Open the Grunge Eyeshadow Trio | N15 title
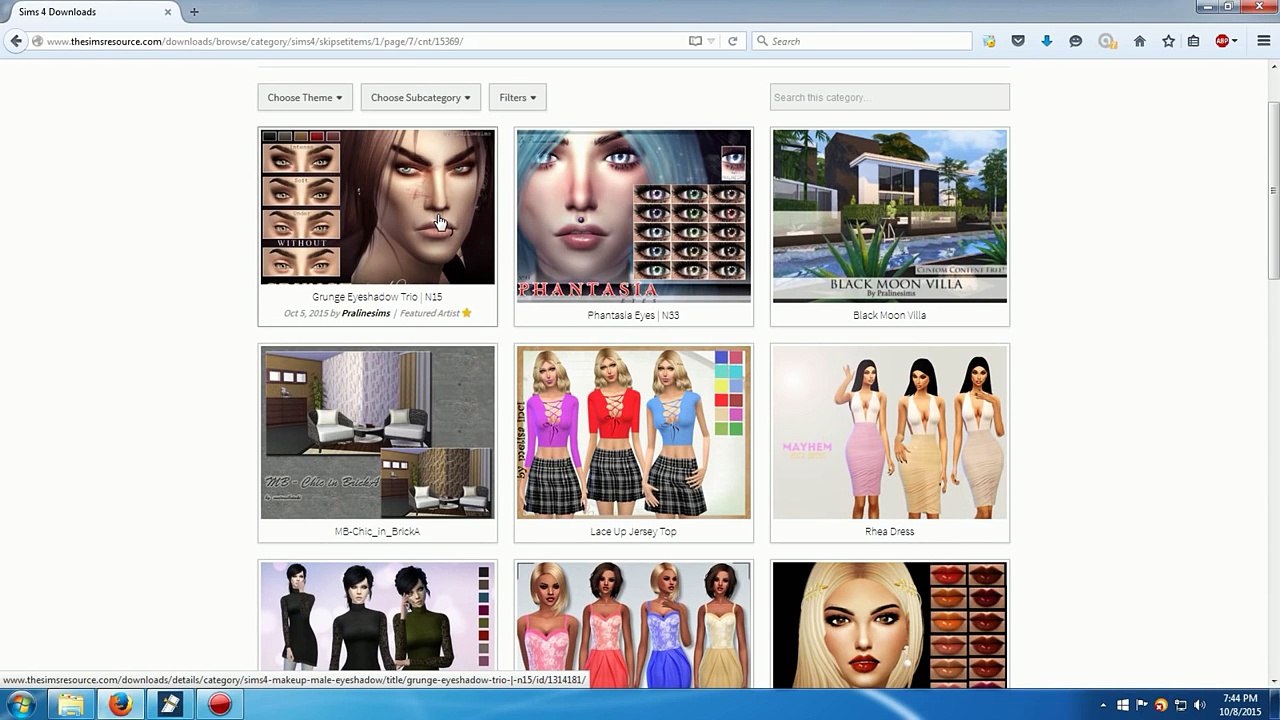The image size is (1280, 720). coord(377,297)
